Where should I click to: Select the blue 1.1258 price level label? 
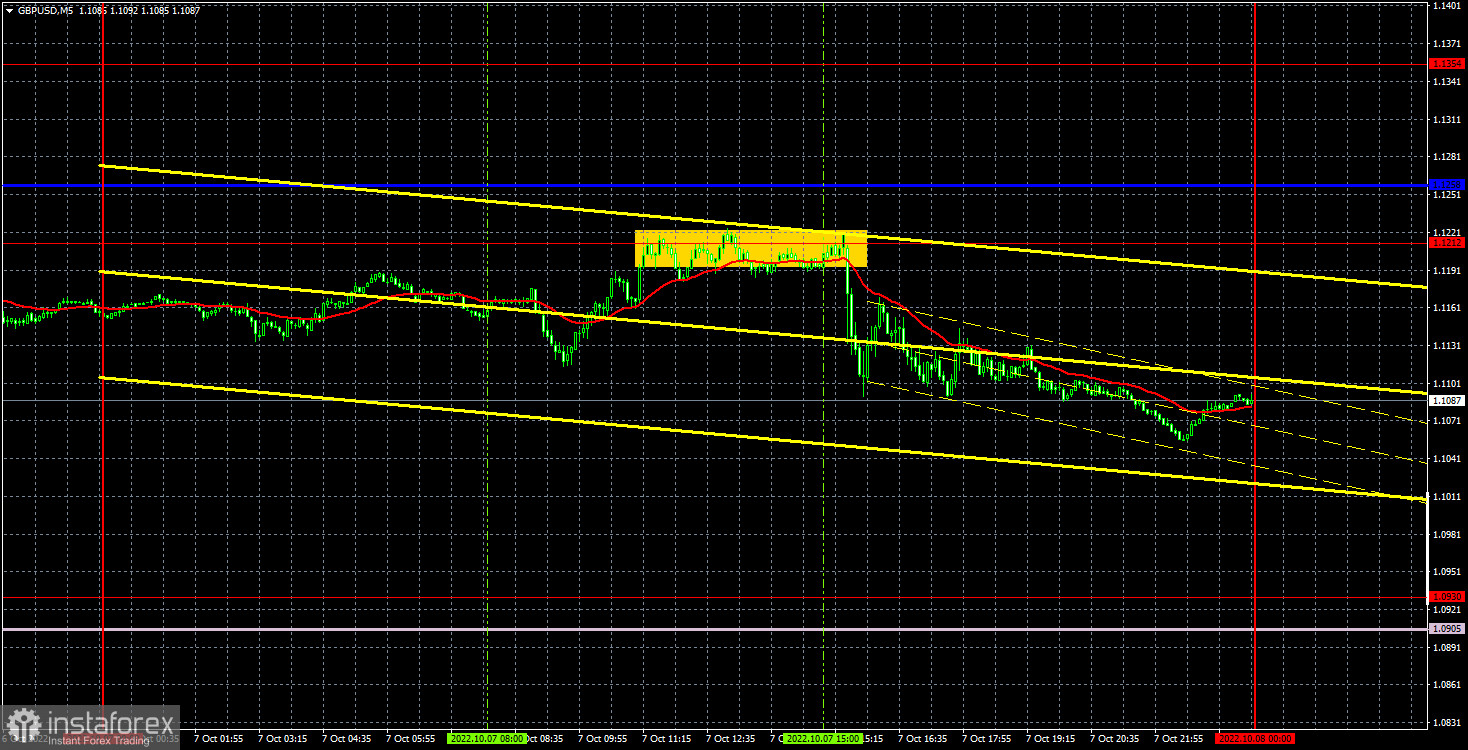tap(1447, 185)
